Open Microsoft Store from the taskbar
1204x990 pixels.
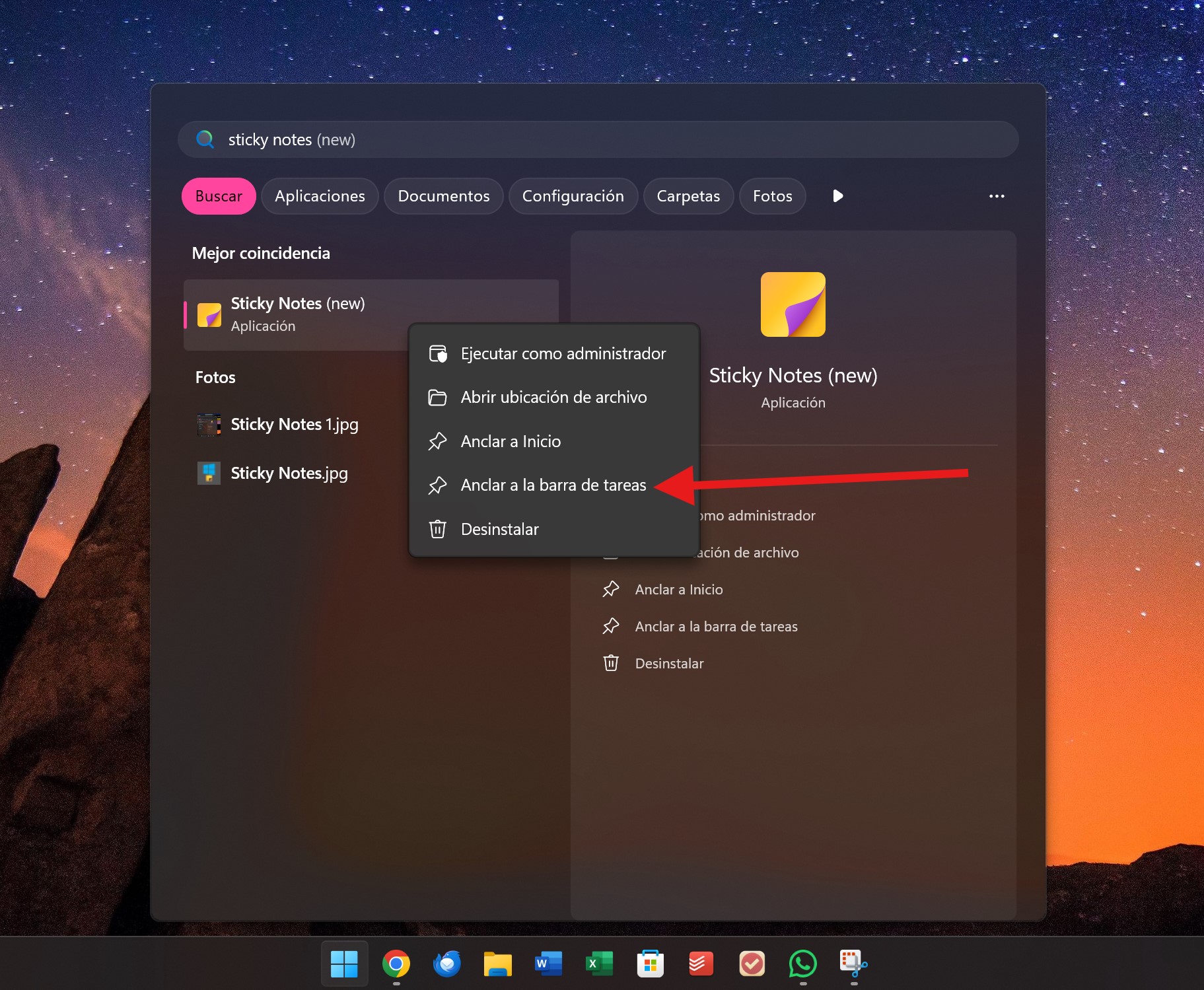coord(651,964)
